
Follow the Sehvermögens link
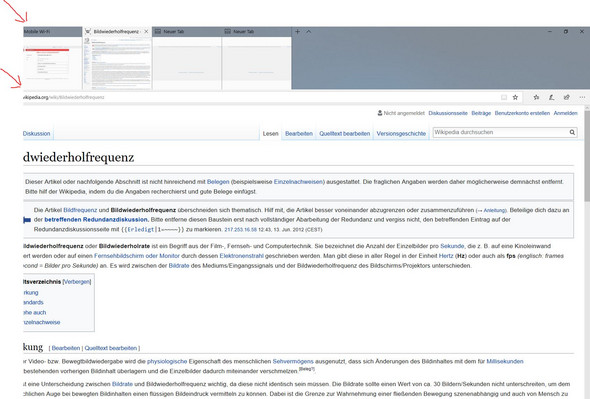pos(293,361)
